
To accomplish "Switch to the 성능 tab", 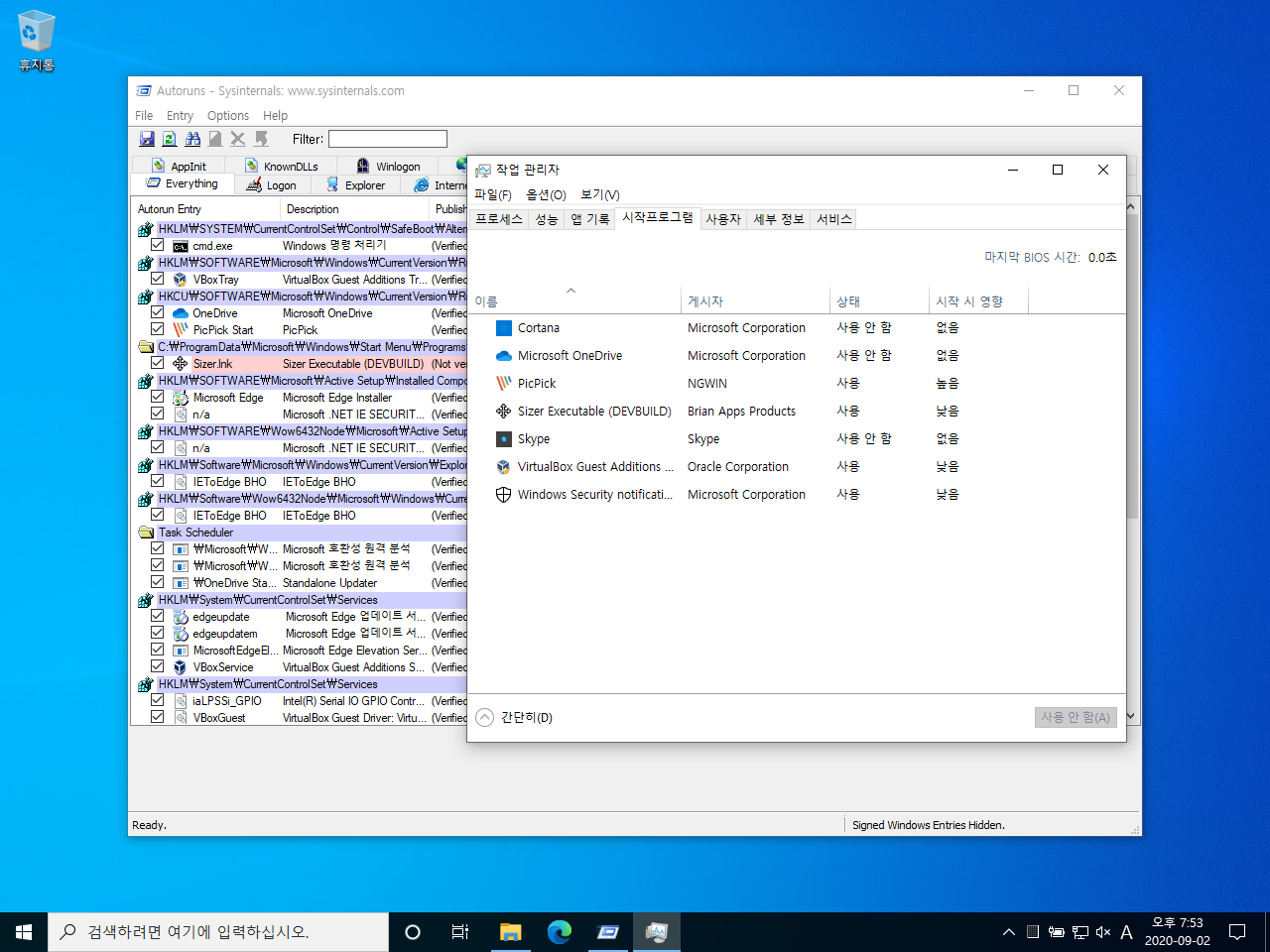I will pos(547,219).
